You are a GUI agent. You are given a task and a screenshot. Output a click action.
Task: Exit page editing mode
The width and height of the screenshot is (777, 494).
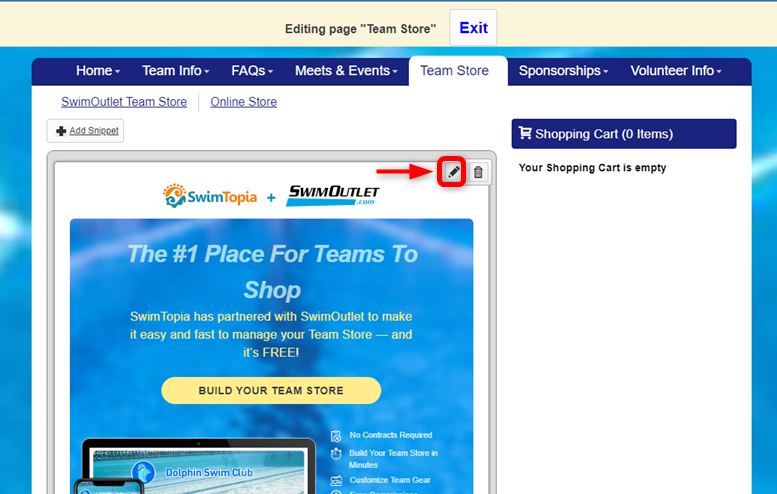(473, 28)
